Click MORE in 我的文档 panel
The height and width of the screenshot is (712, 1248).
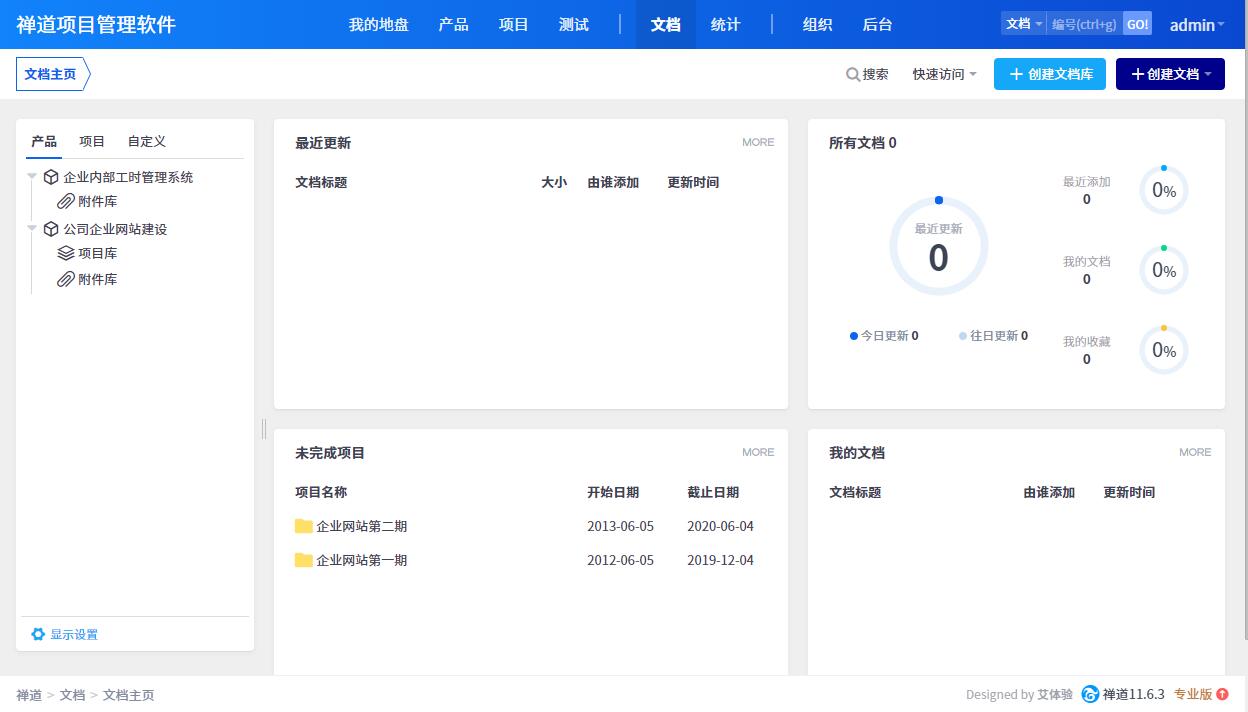tap(1195, 452)
